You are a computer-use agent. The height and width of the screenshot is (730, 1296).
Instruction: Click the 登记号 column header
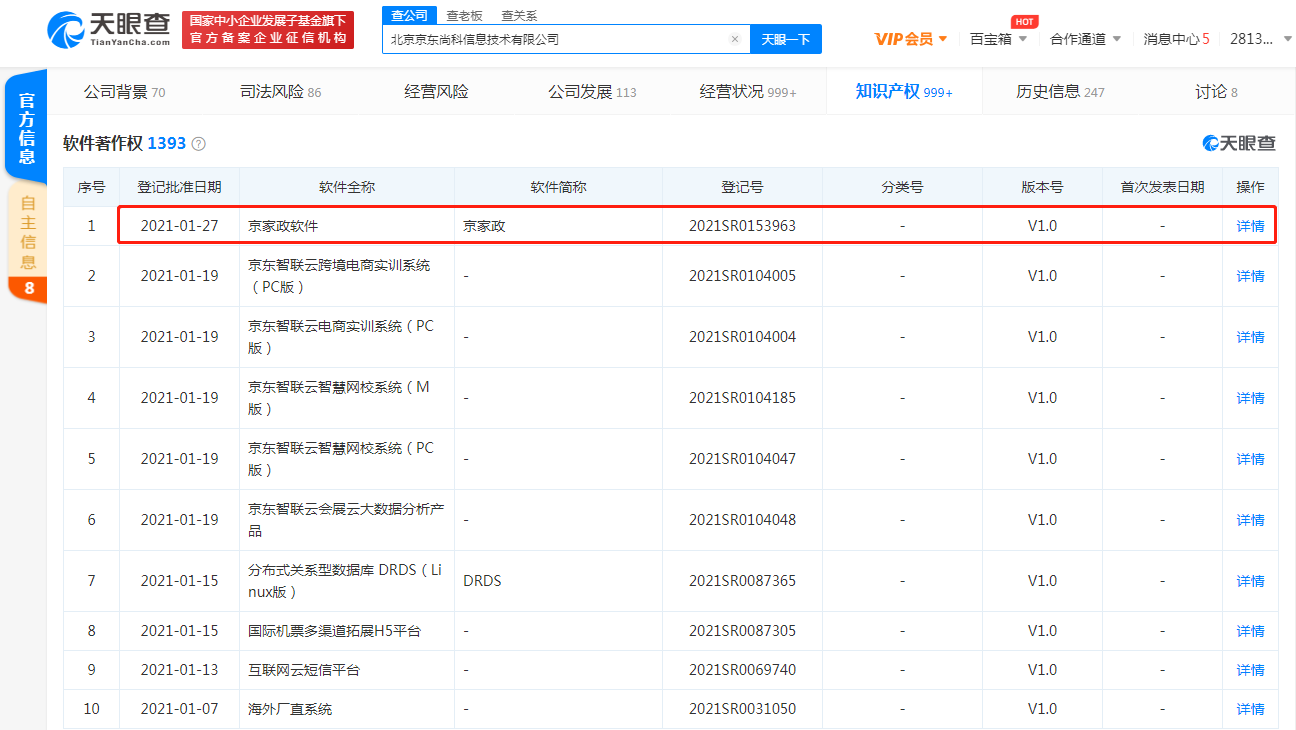742,187
